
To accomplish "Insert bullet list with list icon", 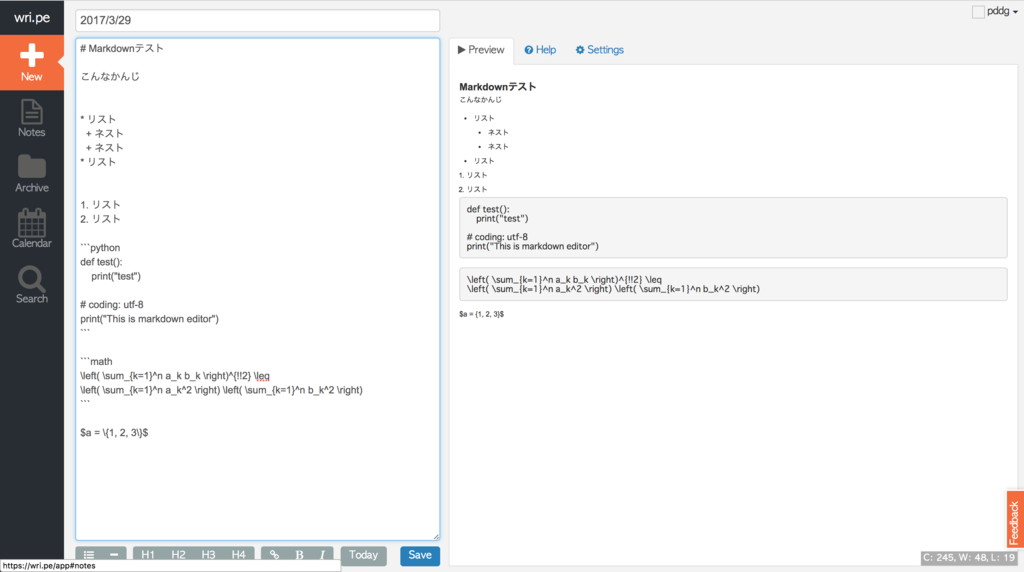I will (x=89, y=555).
